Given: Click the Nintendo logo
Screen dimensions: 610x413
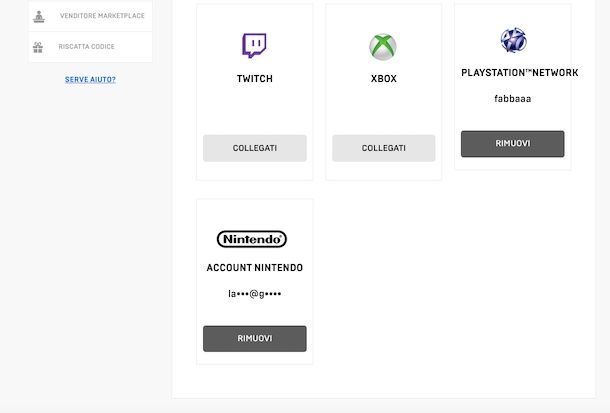Looking at the screenshot, I should click(x=252, y=239).
